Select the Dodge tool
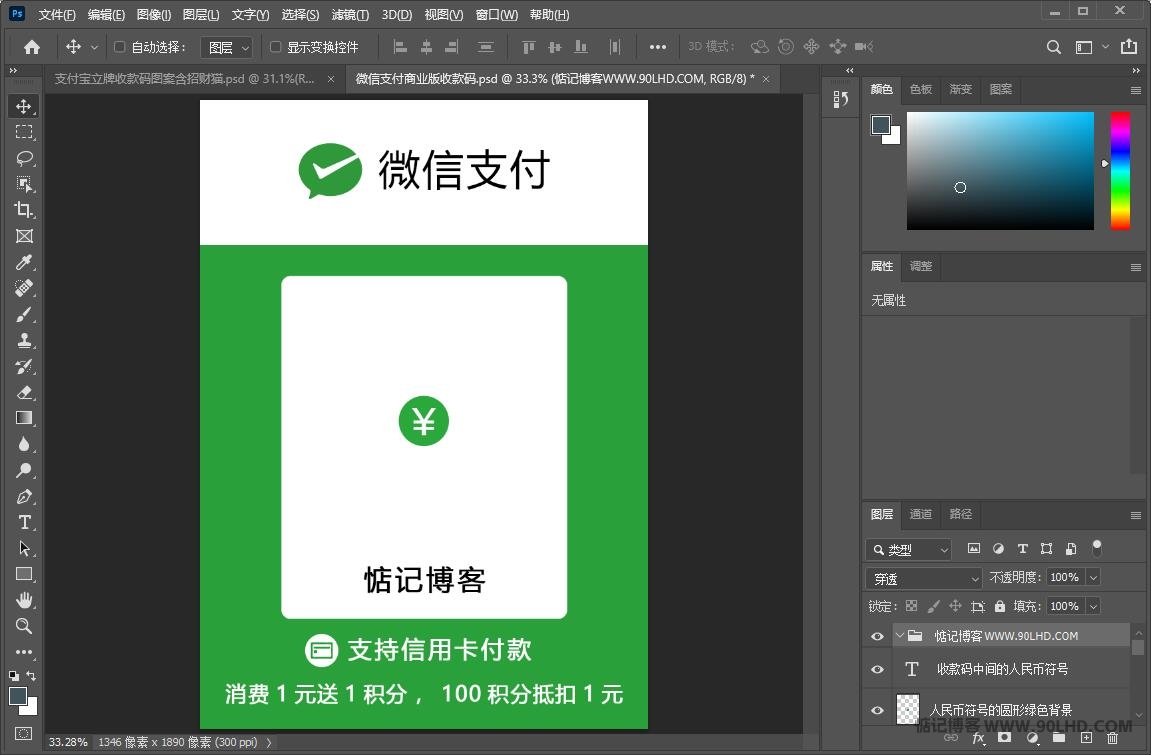Viewport: 1151px width, 755px height. (x=23, y=470)
